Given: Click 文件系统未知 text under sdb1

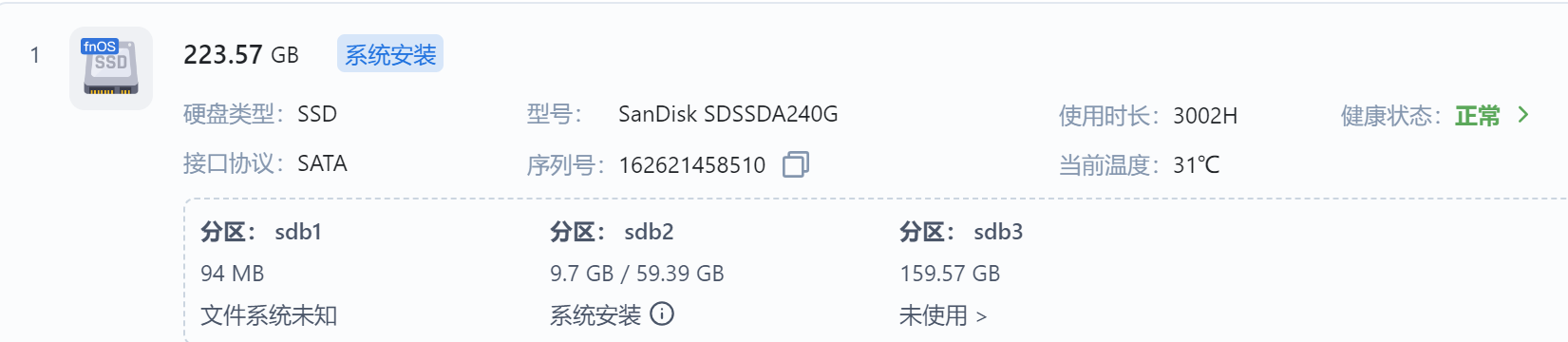Looking at the screenshot, I should tap(269, 315).
